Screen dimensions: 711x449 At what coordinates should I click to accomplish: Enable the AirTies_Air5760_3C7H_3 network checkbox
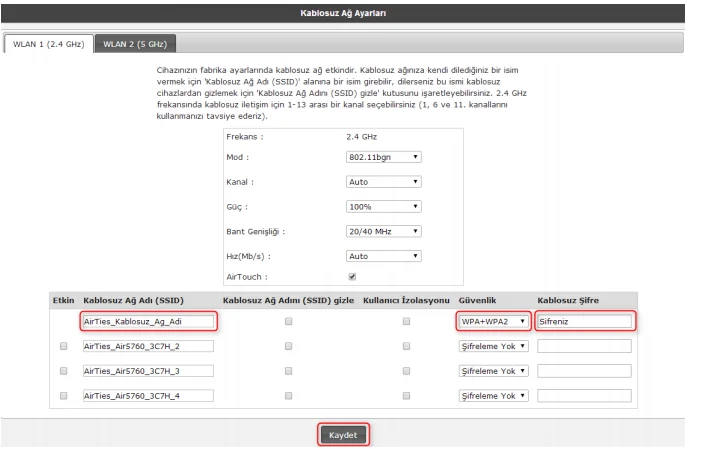pos(66,370)
